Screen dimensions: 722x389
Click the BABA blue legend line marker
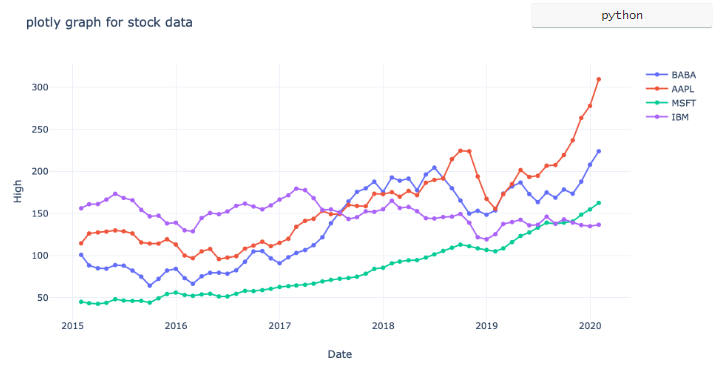pyautogui.click(x=657, y=75)
